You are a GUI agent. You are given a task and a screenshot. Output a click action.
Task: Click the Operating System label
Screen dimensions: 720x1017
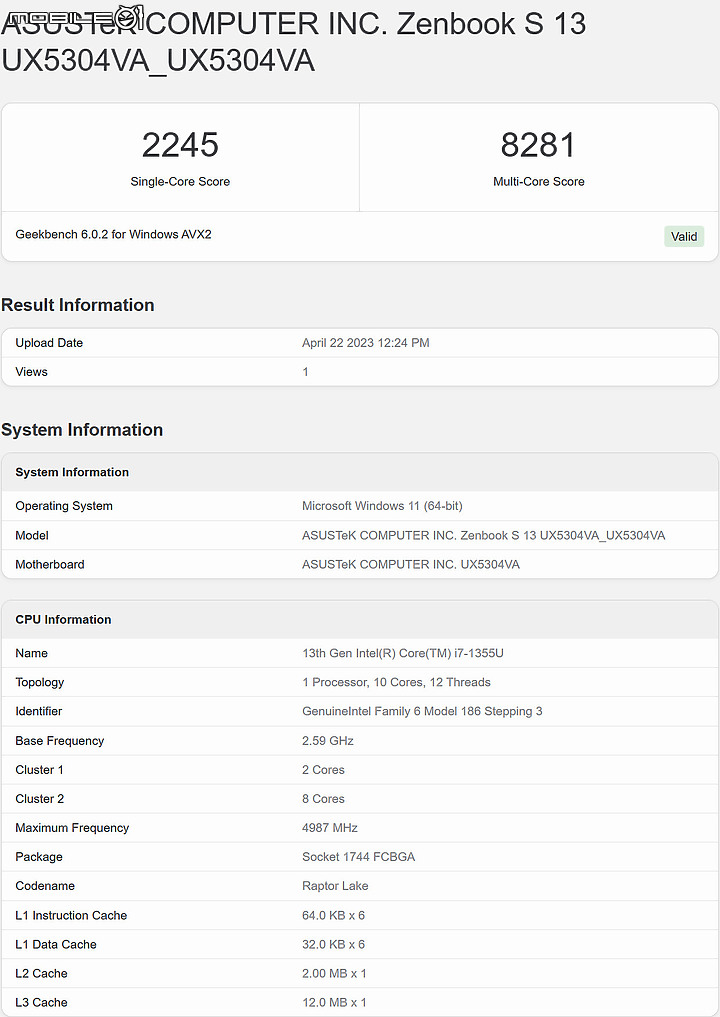[x=64, y=506]
